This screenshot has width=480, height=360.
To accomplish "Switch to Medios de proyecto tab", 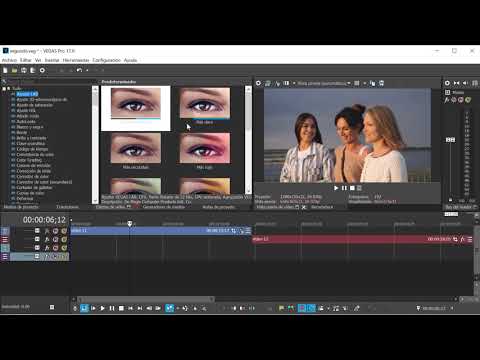I will [21, 207].
